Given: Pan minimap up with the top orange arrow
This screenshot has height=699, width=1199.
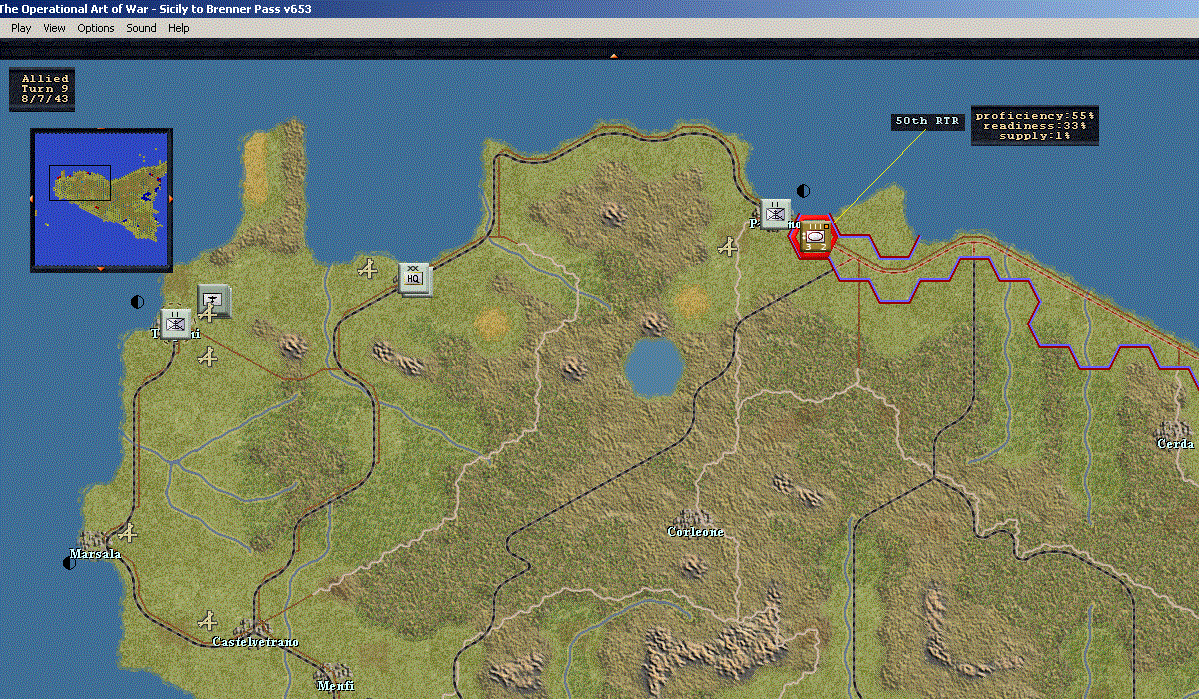Looking at the screenshot, I should click(101, 130).
